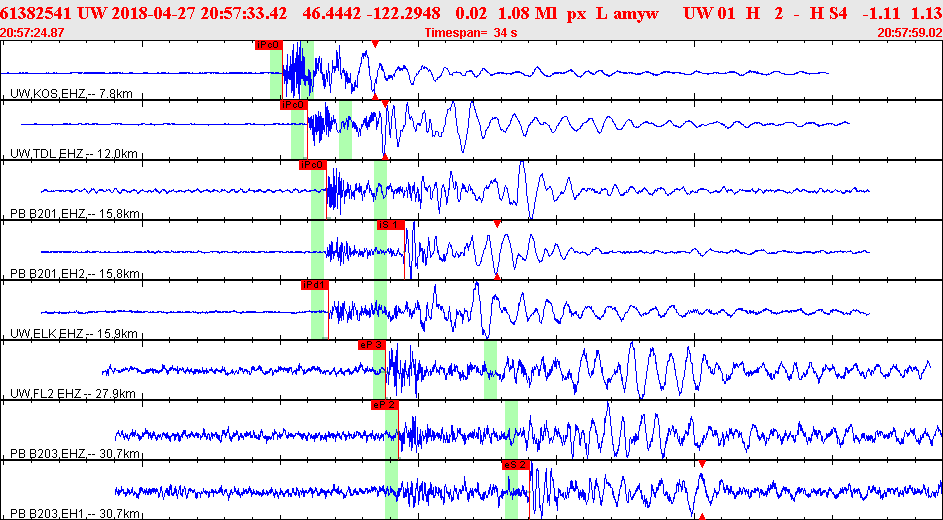Image resolution: width=943 pixels, height=520 pixels.
Task: Click the latitude value 46.4442
Action: (x=330, y=13)
